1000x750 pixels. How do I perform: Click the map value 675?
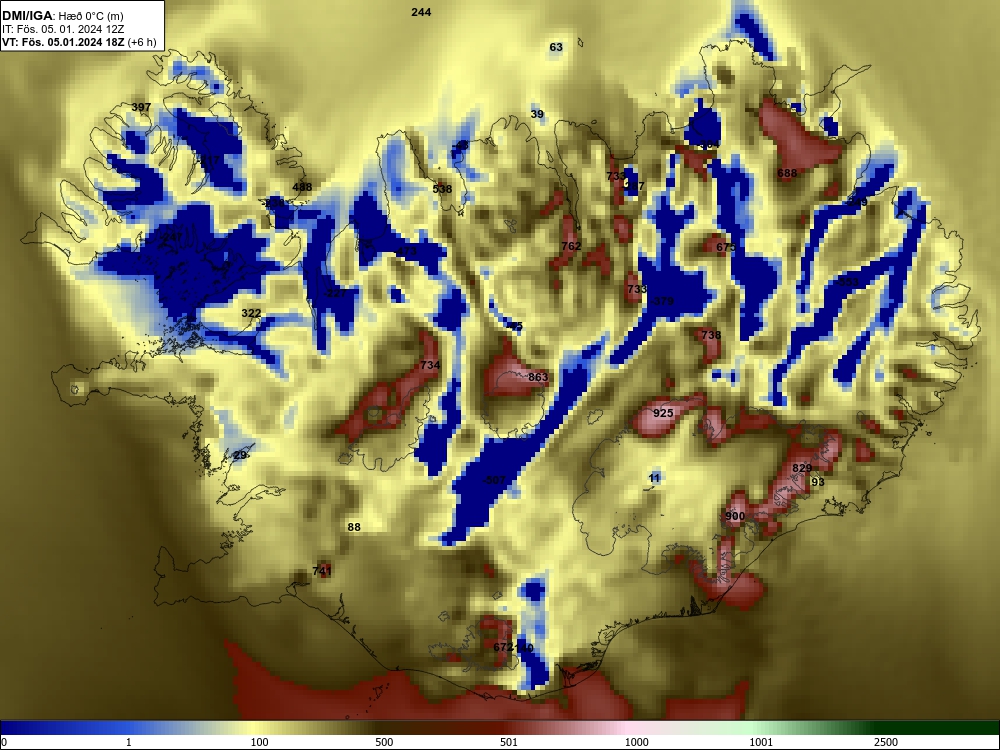click(x=726, y=247)
